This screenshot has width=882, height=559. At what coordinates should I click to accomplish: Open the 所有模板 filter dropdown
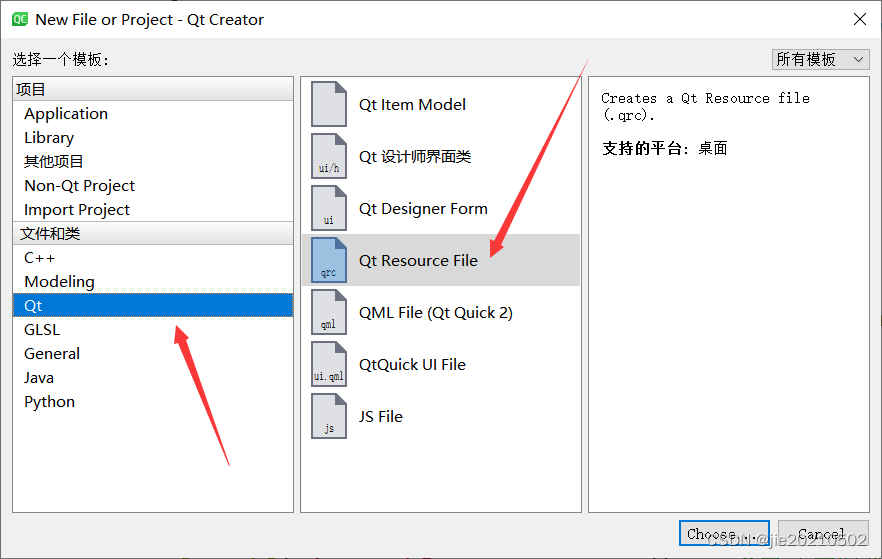pyautogui.click(x=820, y=59)
